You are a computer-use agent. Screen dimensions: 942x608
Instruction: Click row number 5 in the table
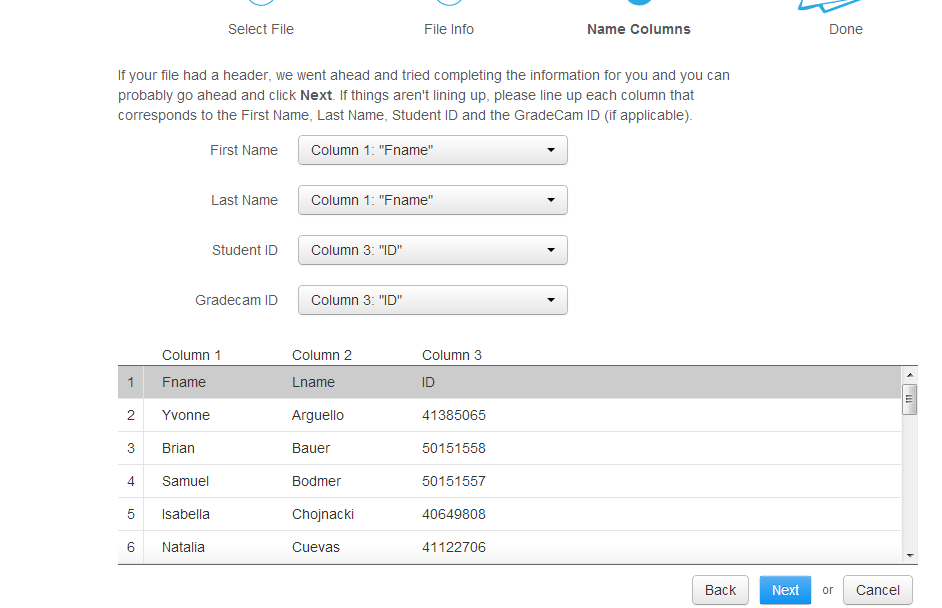[x=131, y=514]
